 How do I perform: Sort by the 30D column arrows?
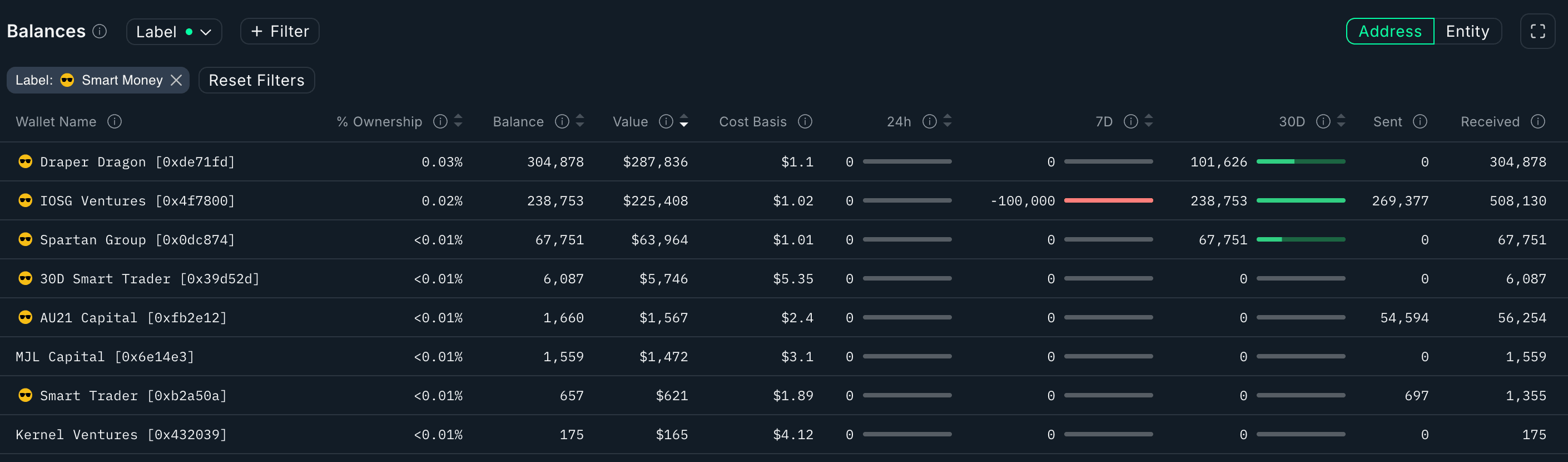click(x=1341, y=121)
